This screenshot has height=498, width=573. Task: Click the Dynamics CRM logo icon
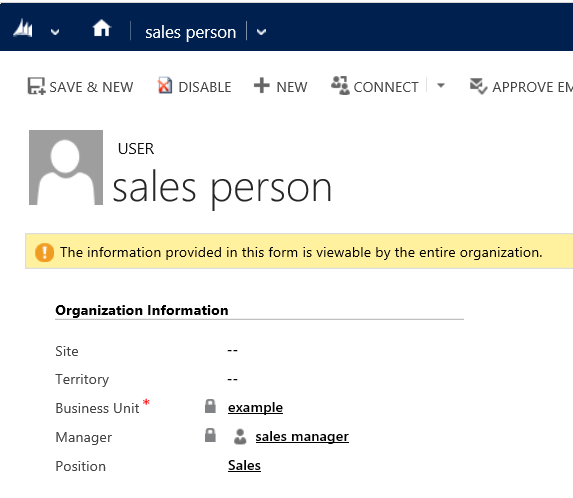pos(23,28)
